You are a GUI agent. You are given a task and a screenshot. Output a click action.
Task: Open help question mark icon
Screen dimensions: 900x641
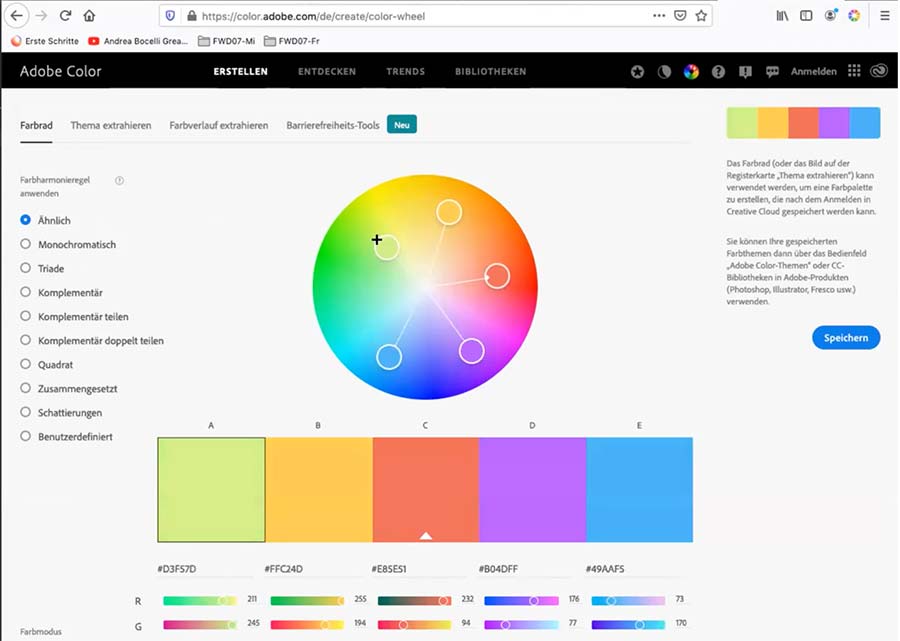click(718, 72)
